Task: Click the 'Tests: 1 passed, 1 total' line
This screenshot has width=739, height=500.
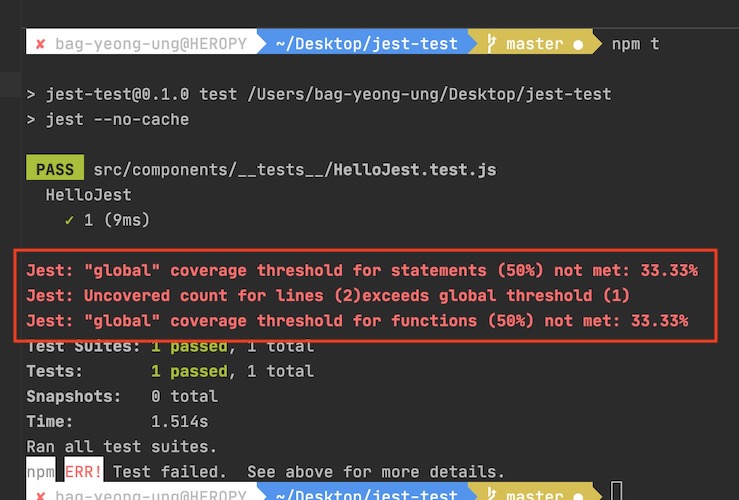Action: (170, 371)
